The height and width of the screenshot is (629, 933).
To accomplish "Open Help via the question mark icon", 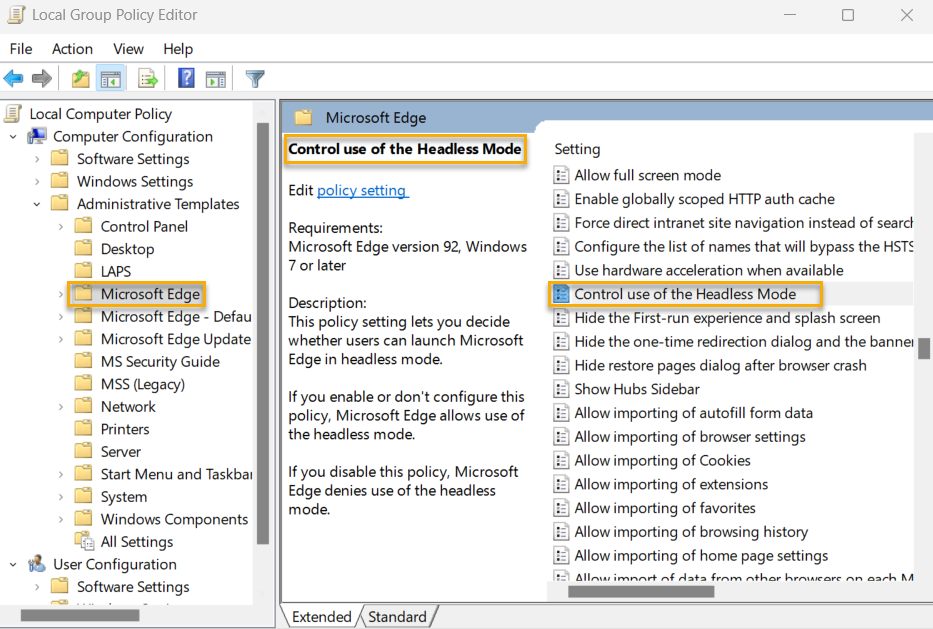I will [186, 79].
